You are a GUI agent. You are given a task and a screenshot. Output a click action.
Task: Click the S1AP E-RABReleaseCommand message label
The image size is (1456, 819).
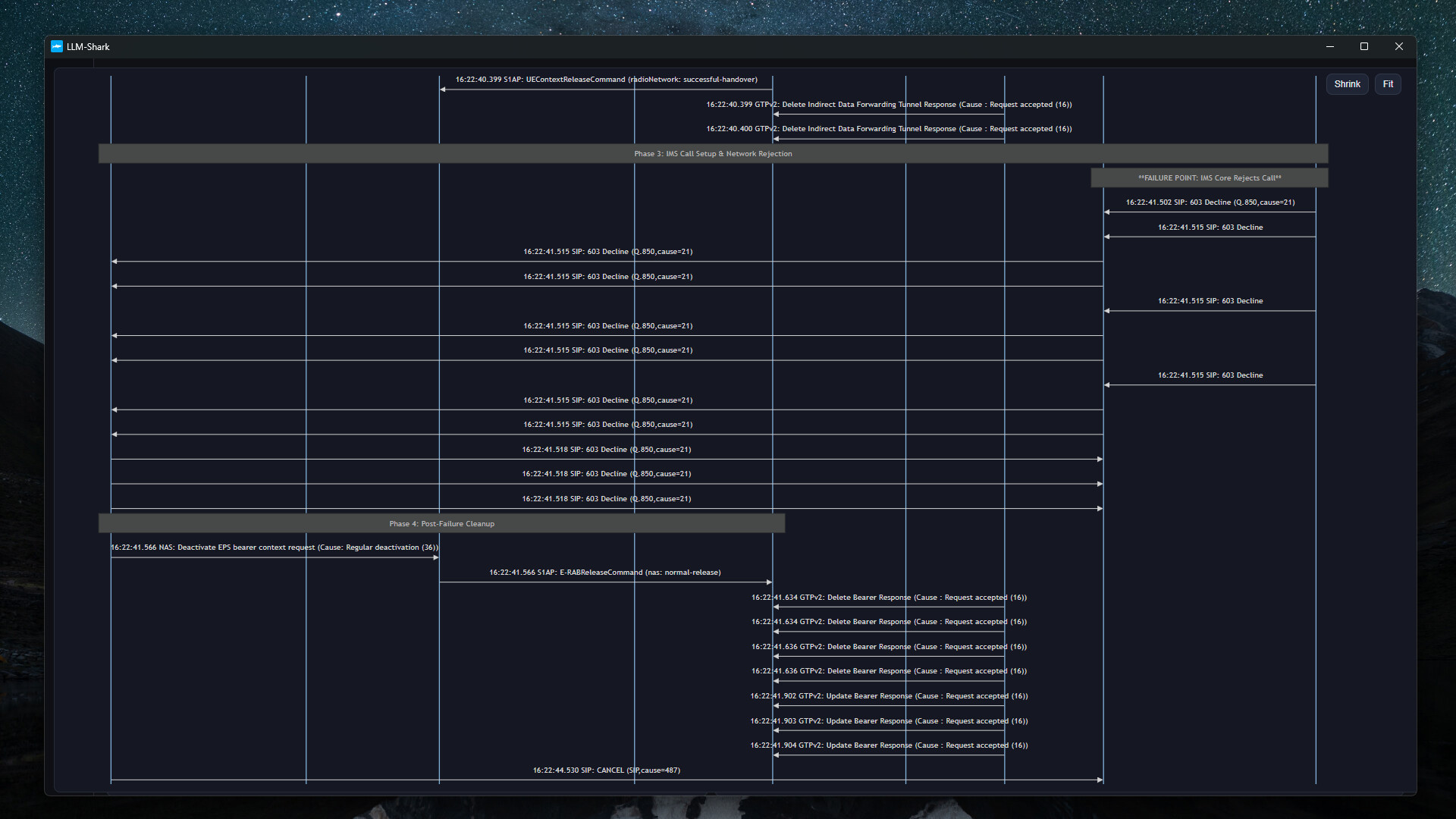pos(604,573)
